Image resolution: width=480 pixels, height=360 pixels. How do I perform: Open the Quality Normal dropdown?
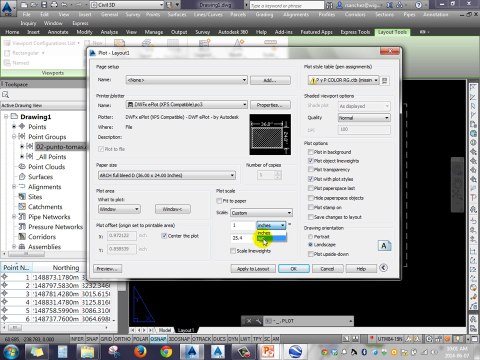click(364, 118)
